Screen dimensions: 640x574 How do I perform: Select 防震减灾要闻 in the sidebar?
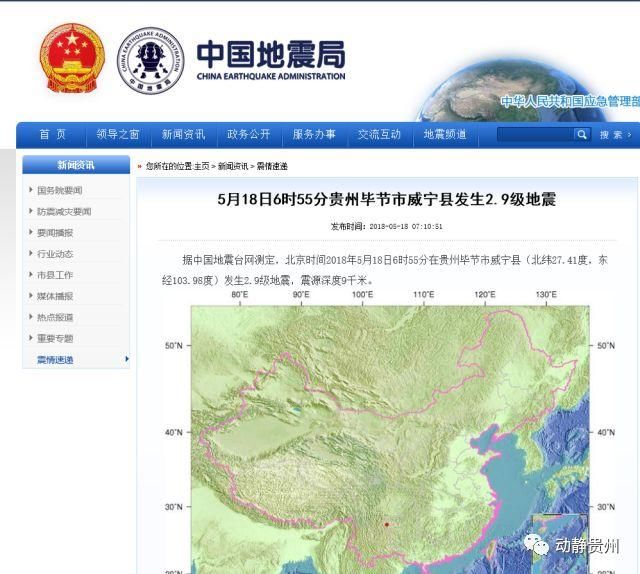pyautogui.click(x=64, y=211)
